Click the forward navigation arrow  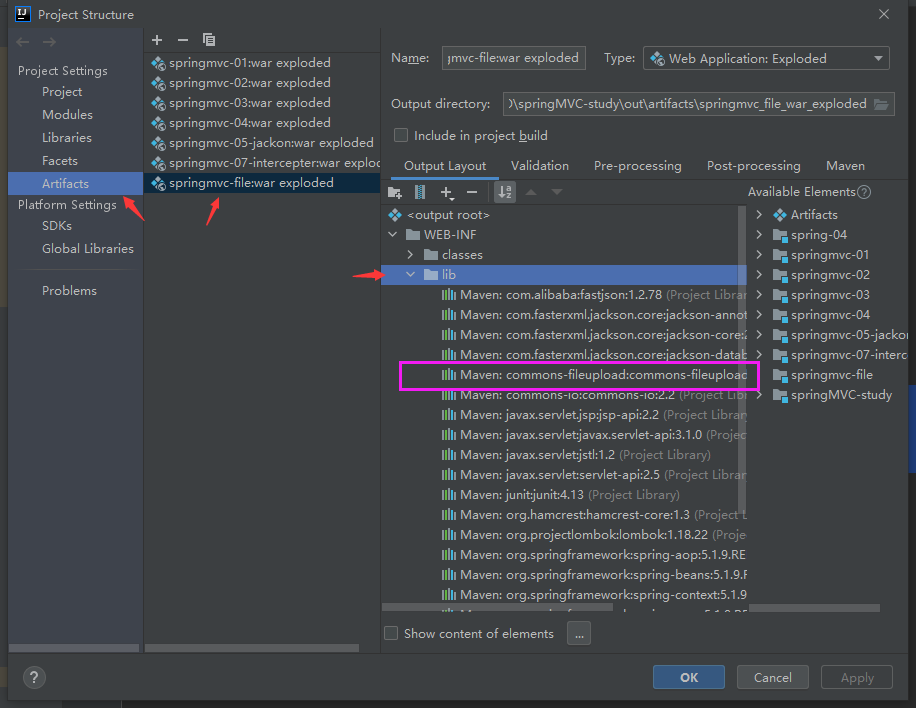[50, 42]
